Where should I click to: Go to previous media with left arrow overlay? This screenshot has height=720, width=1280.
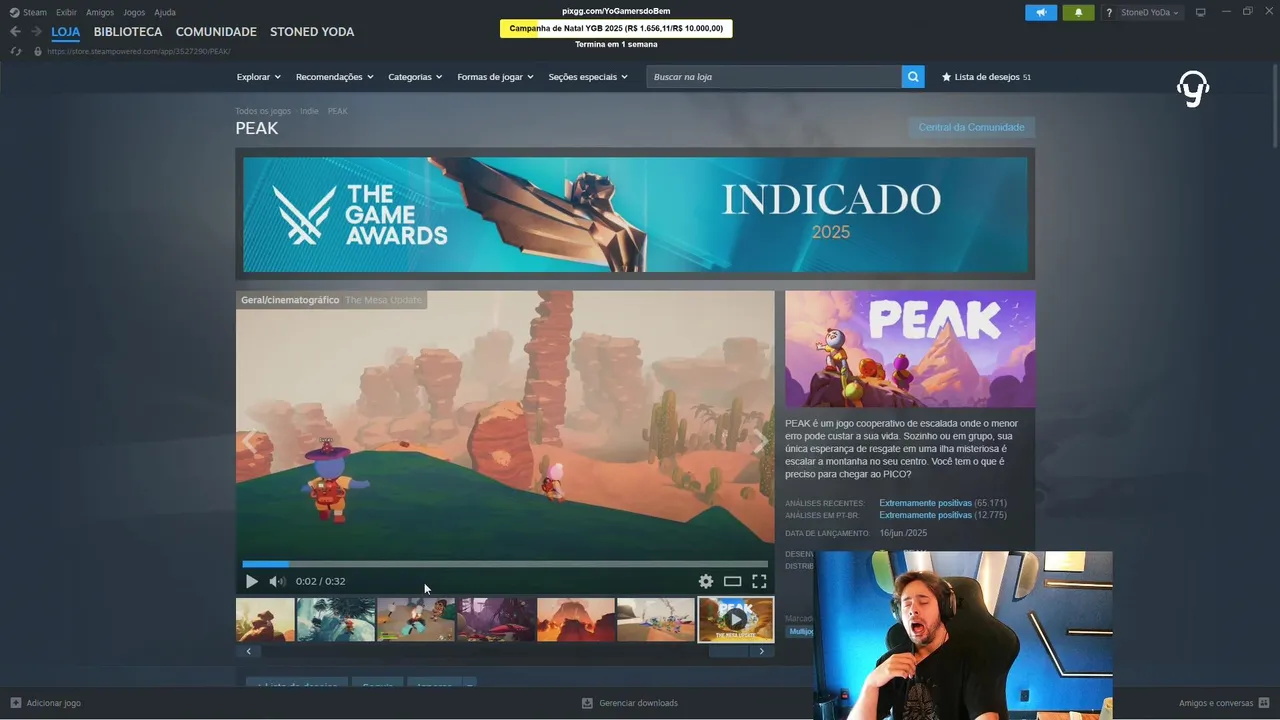point(249,441)
